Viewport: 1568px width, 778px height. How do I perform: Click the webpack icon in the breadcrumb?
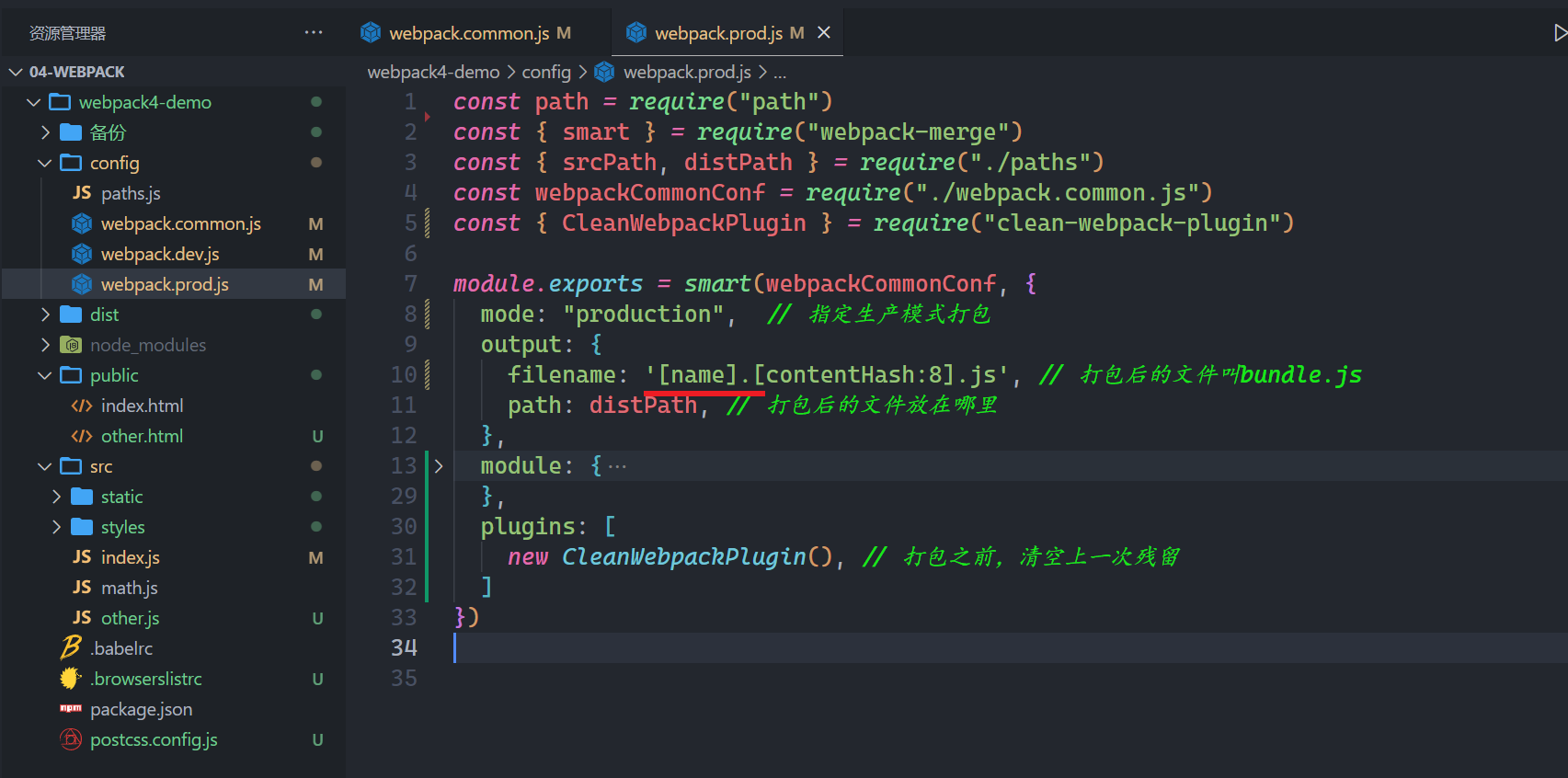604,72
